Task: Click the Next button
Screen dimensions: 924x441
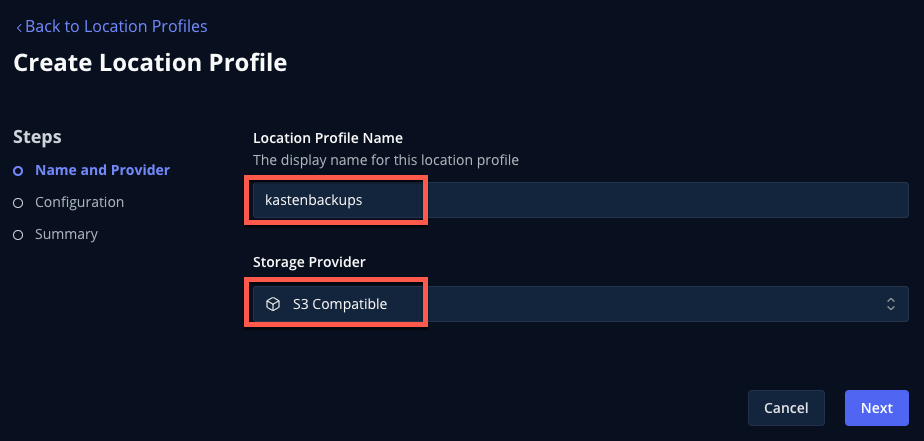Action: pyautogui.click(x=877, y=408)
